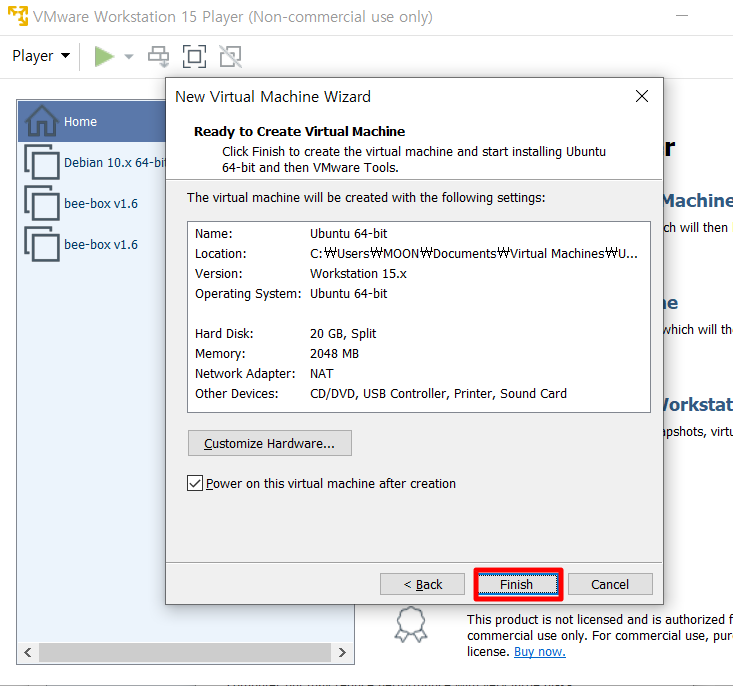The height and width of the screenshot is (686, 733).
Task: Click the Name value 'Ubuntu 64-bit'
Action: (348, 233)
